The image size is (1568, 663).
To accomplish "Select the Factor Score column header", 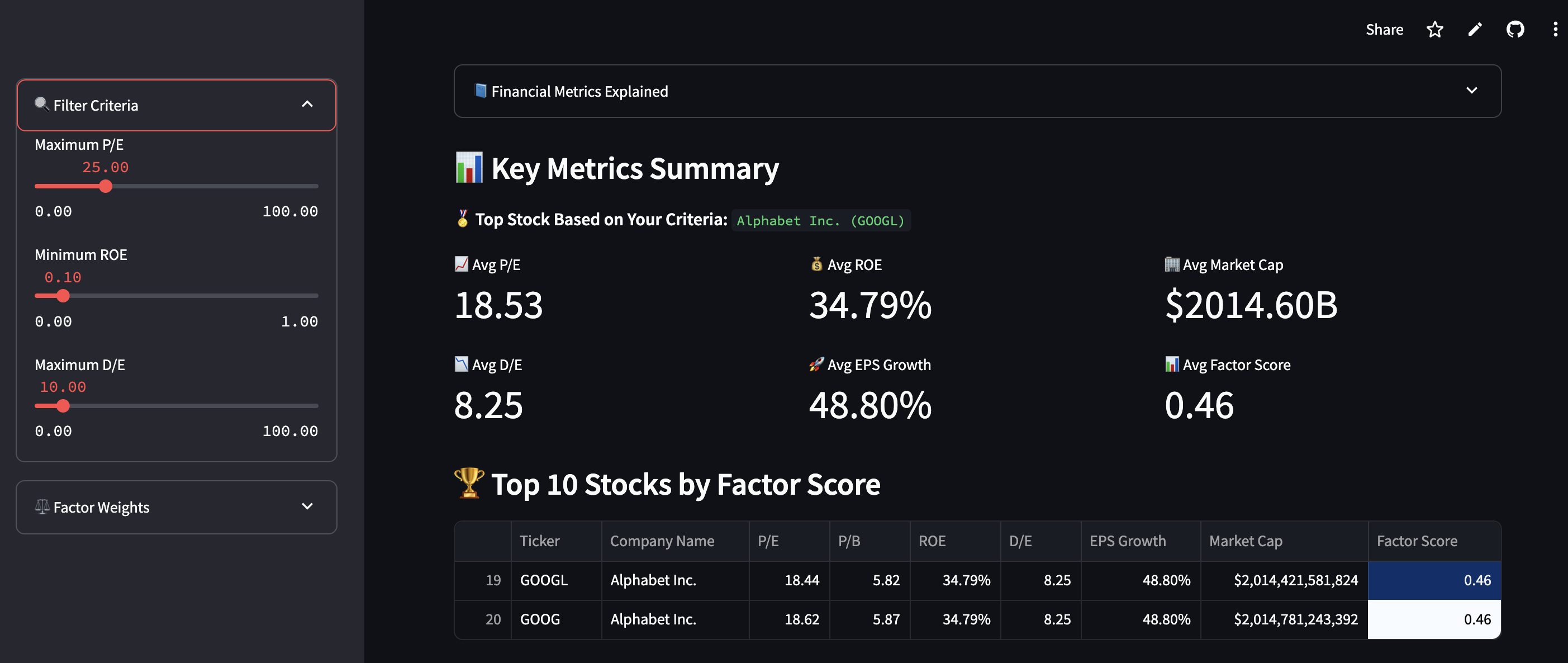I will pos(1417,541).
